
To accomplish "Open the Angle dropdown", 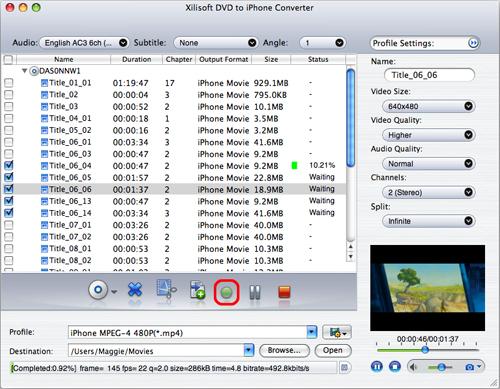I will pos(323,43).
